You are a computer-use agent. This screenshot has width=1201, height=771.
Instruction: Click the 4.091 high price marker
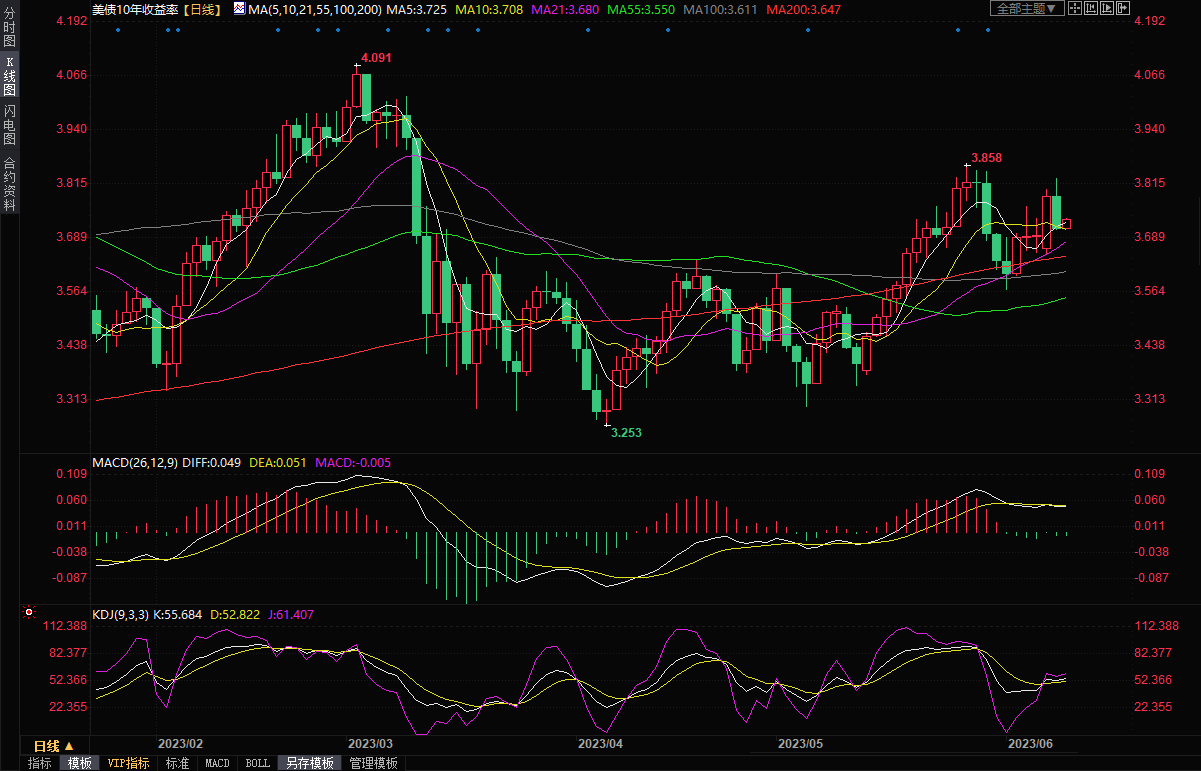tap(376, 57)
